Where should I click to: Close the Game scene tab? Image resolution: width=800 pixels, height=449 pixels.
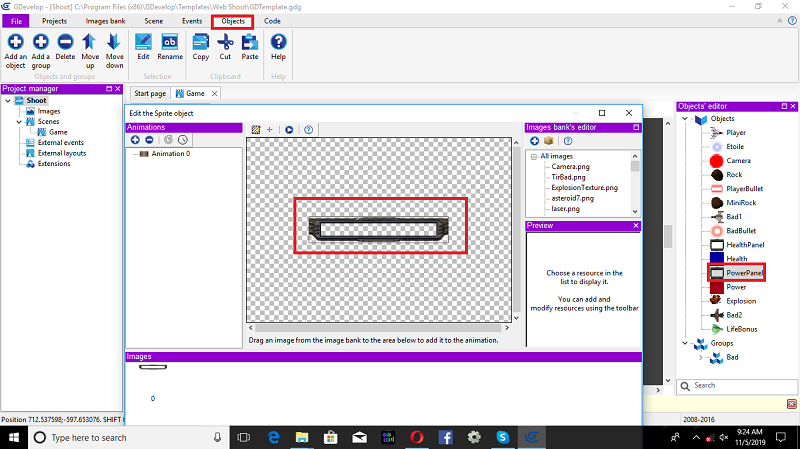(214, 93)
